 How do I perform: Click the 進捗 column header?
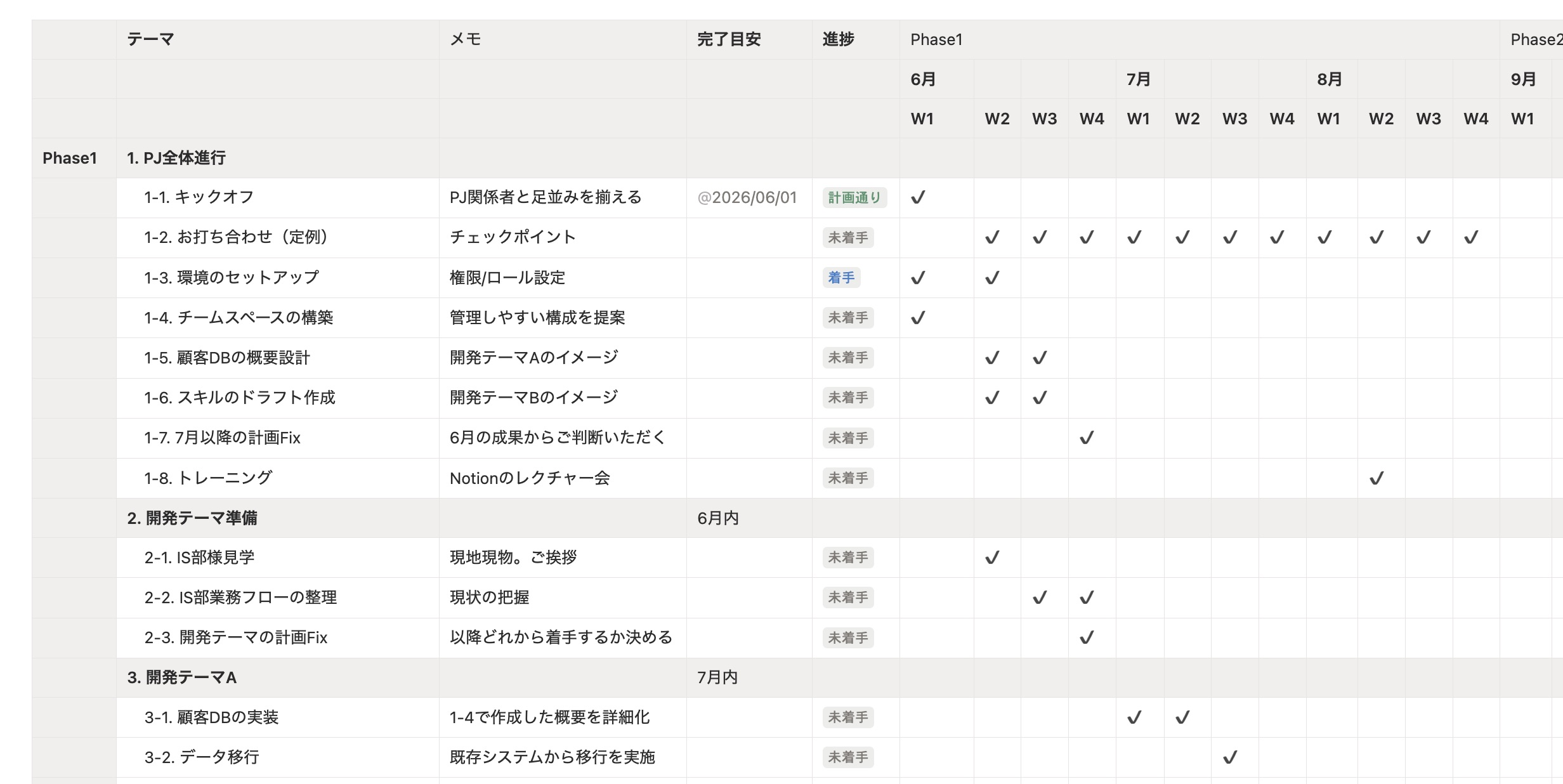click(856, 39)
